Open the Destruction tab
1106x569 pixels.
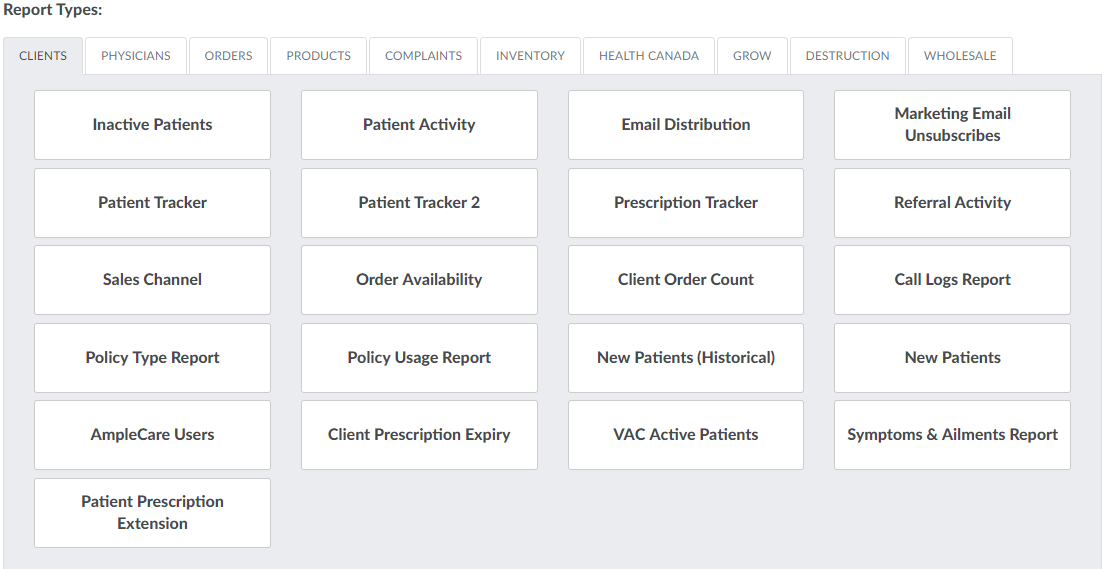847,56
